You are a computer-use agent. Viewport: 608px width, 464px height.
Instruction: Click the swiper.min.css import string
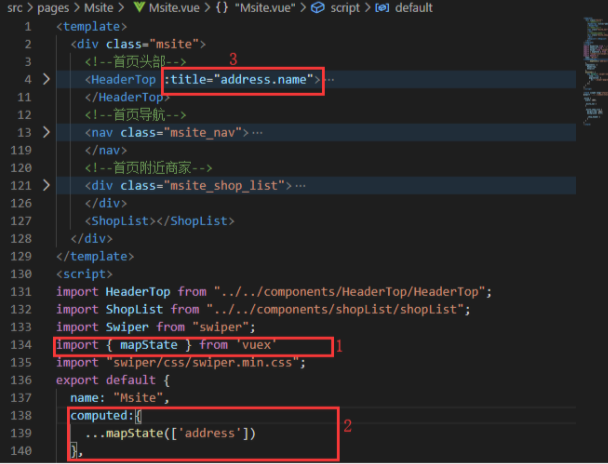click(x=202, y=362)
